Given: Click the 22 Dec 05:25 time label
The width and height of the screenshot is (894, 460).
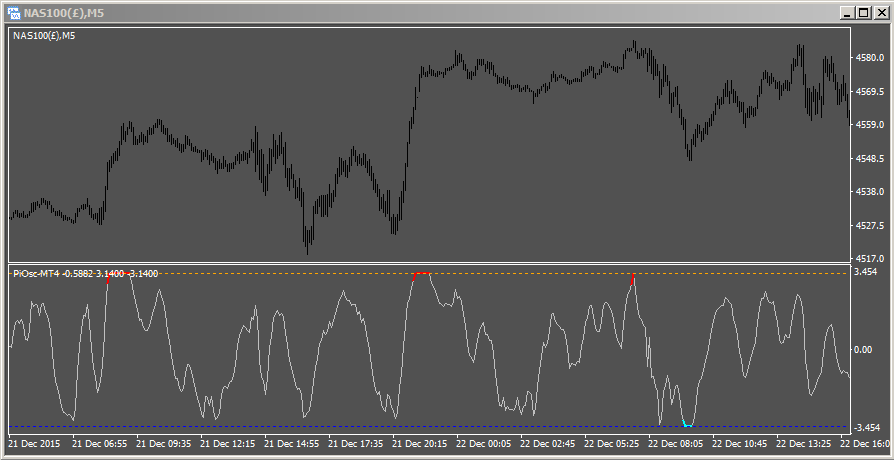Looking at the screenshot, I should (x=611, y=443).
